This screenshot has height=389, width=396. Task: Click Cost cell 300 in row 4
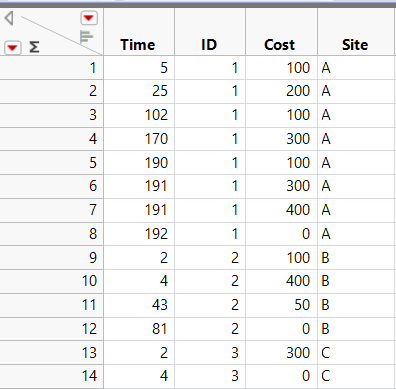click(x=282, y=139)
